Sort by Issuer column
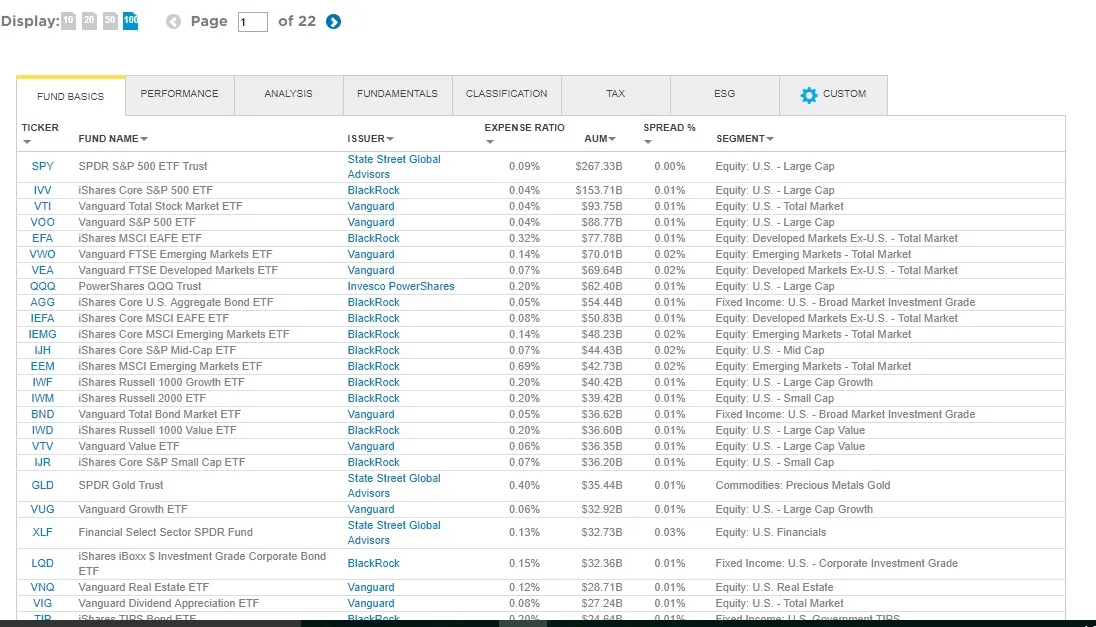Viewport: 1096px width, 627px height. tap(370, 138)
